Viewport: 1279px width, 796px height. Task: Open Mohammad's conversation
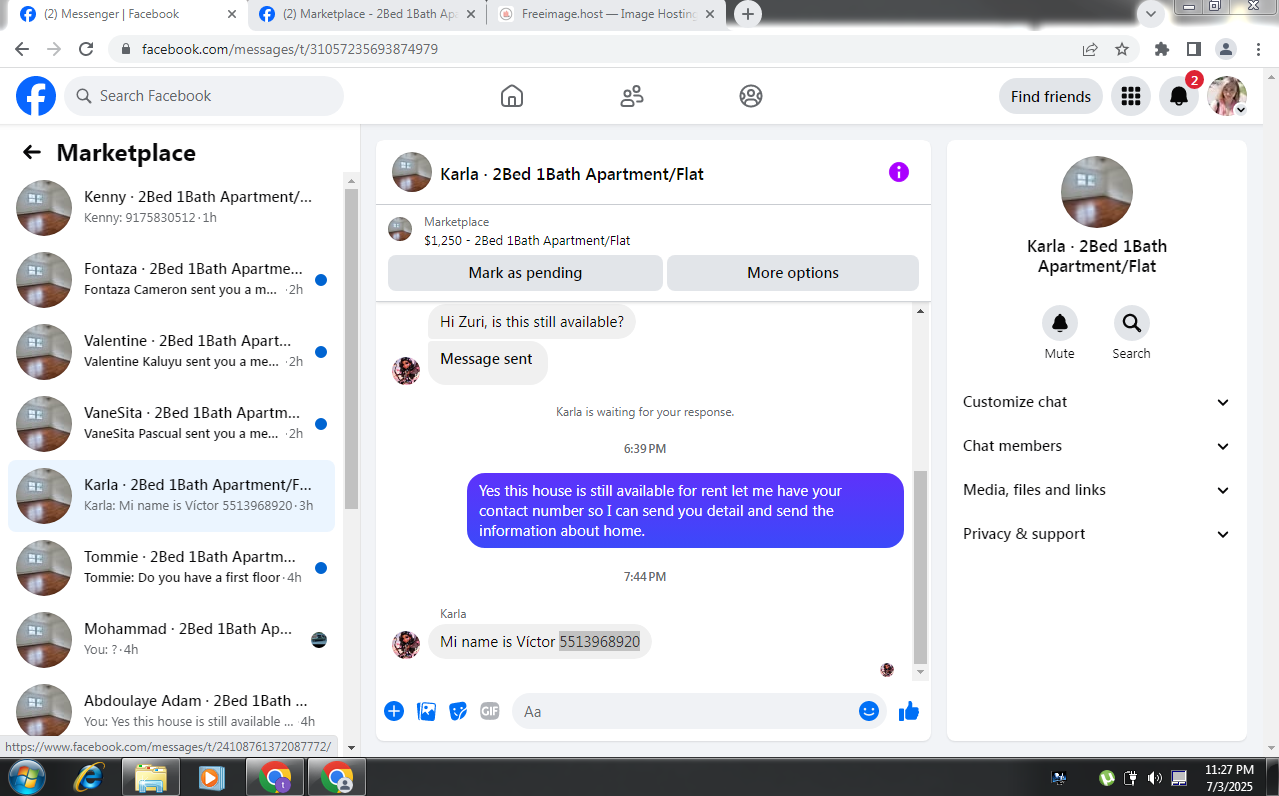tap(172, 640)
